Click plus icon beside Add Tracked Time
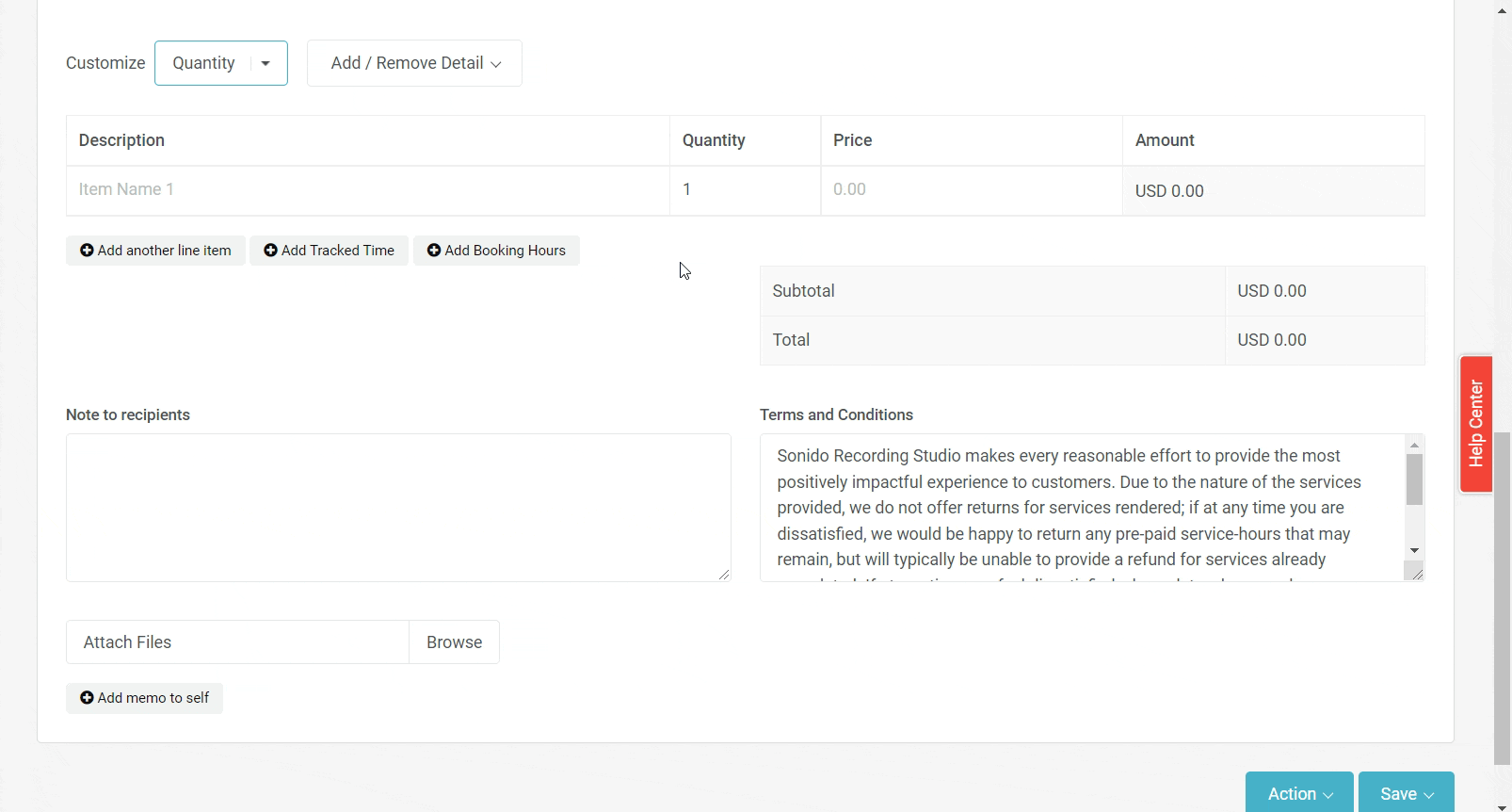 (270, 251)
